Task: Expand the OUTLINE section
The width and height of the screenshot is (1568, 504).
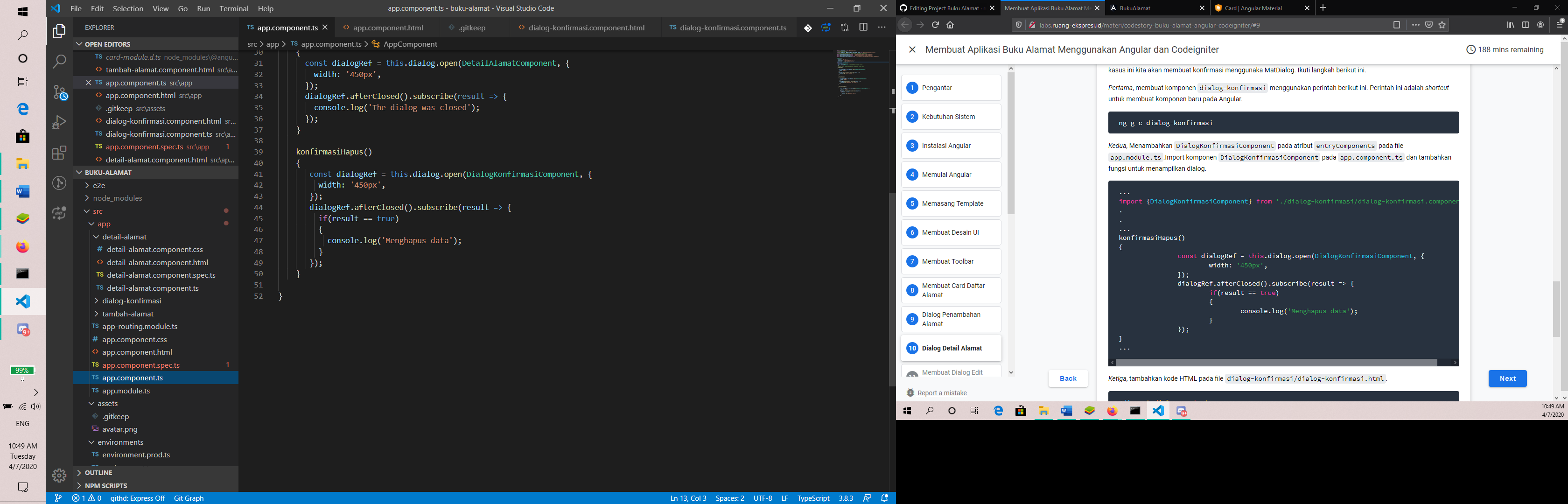Action: point(156,472)
